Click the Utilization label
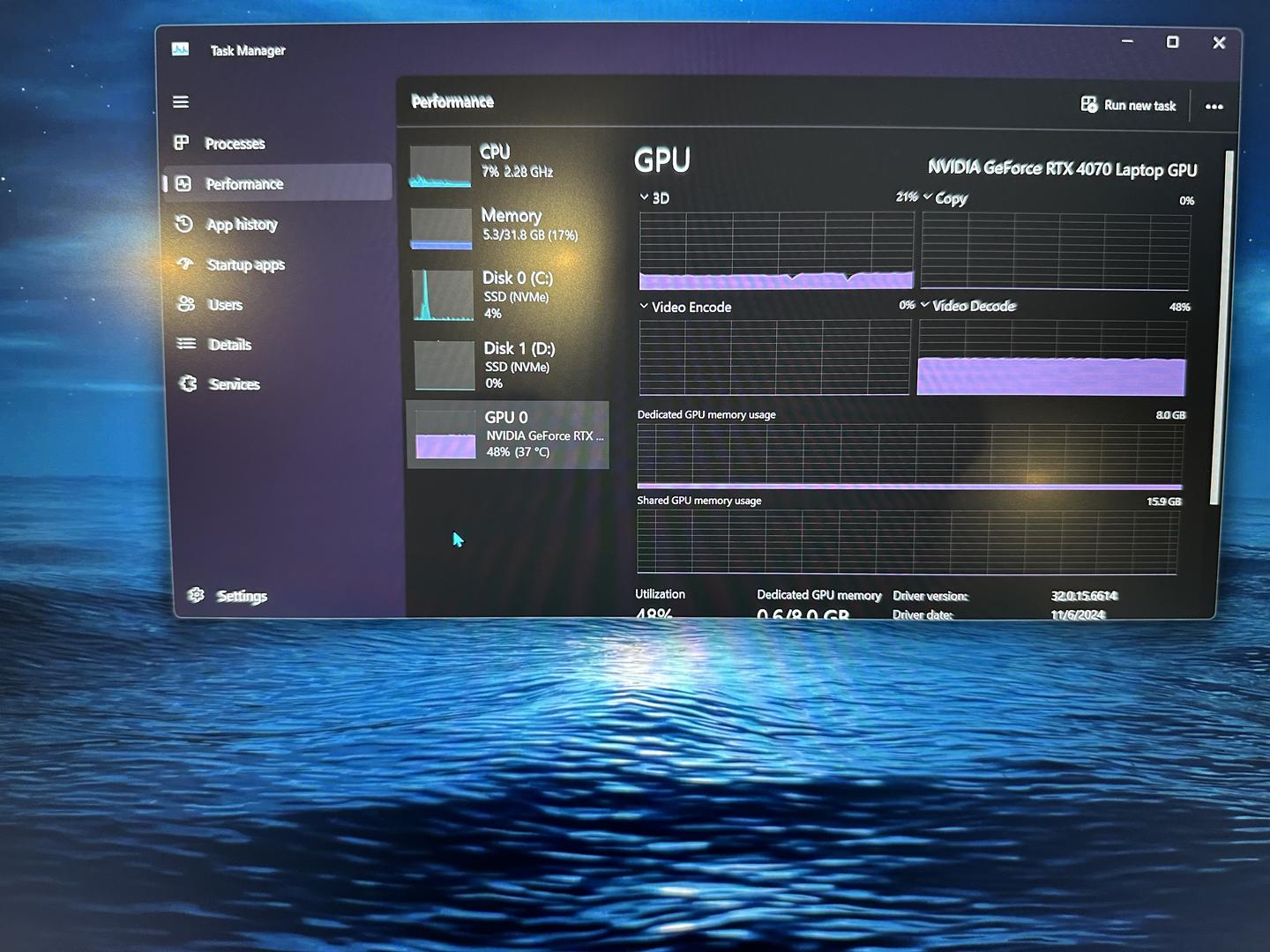This screenshot has width=1270, height=952. [660, 594]
